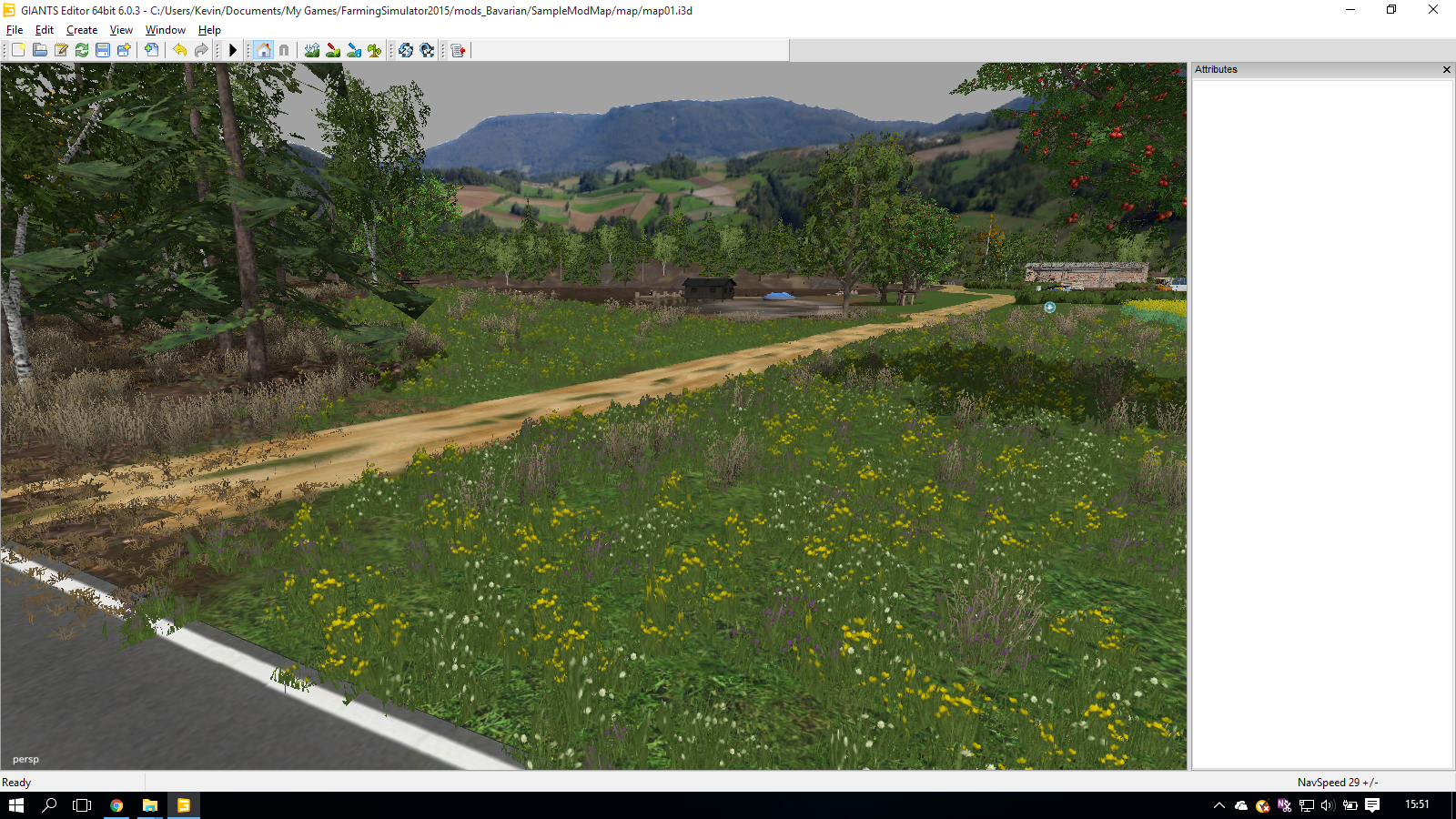
Task: Open Windows search from taskbar
Action: pyautogui.click(x=50, y=805)
